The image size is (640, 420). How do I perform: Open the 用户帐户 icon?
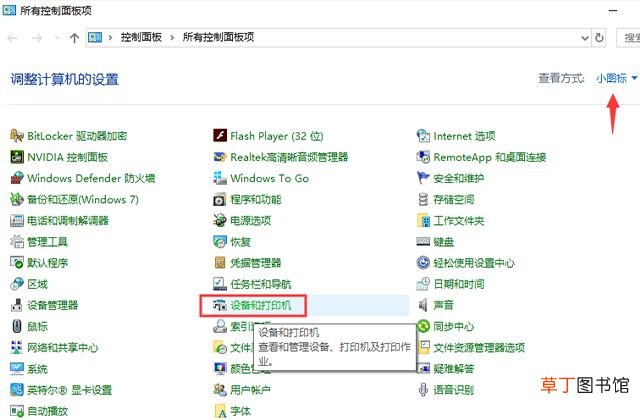(220, 390)
